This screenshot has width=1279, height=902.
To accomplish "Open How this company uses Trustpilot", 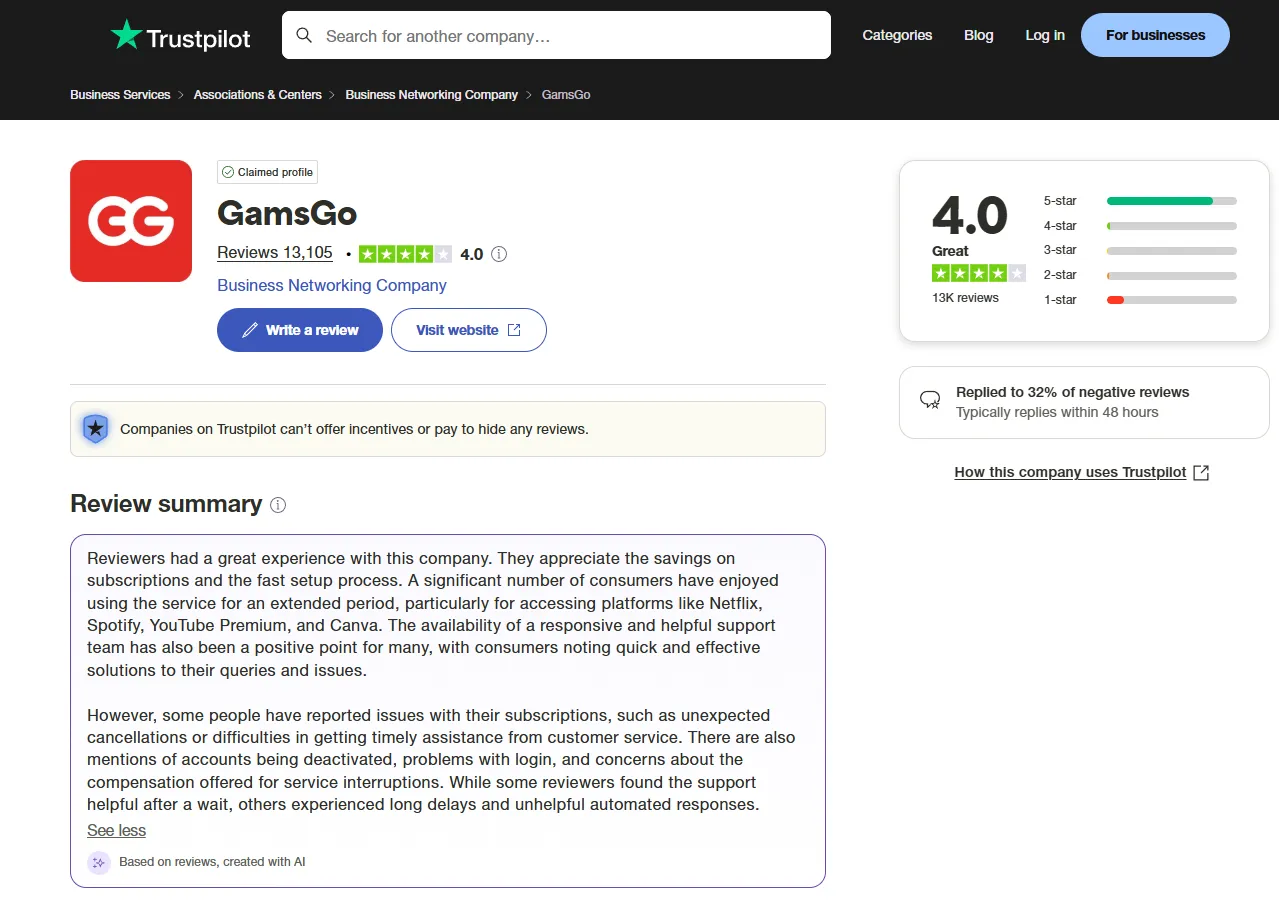I will [1071, 473].
